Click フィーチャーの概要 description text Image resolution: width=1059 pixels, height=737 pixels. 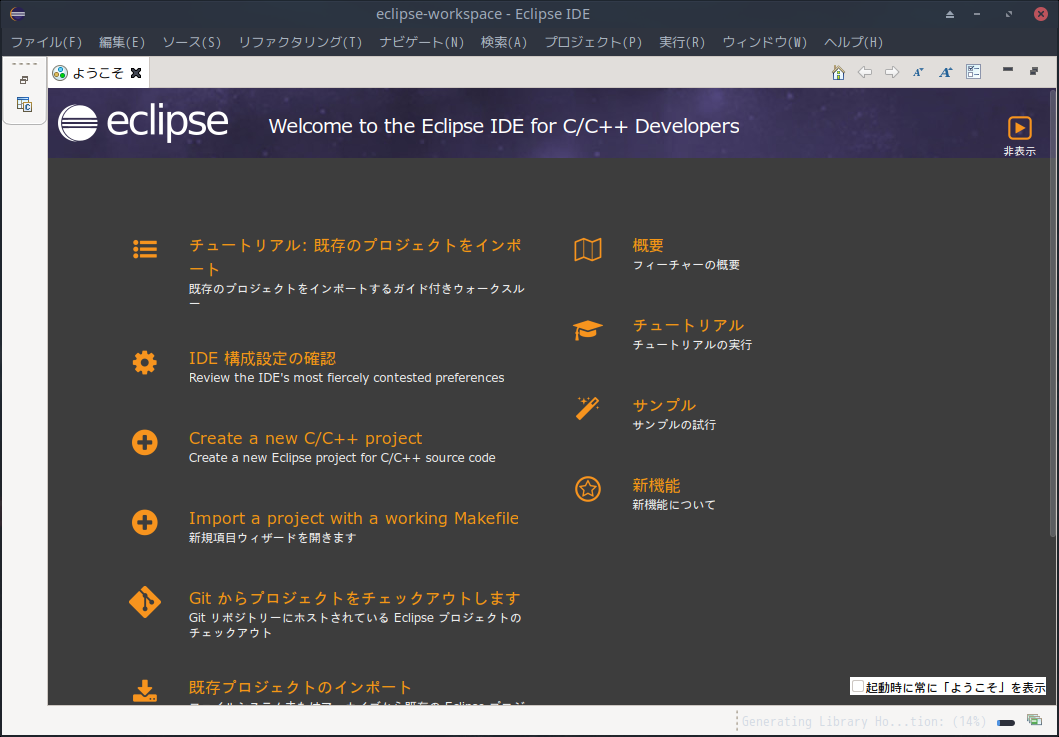[x=686, y=265]
